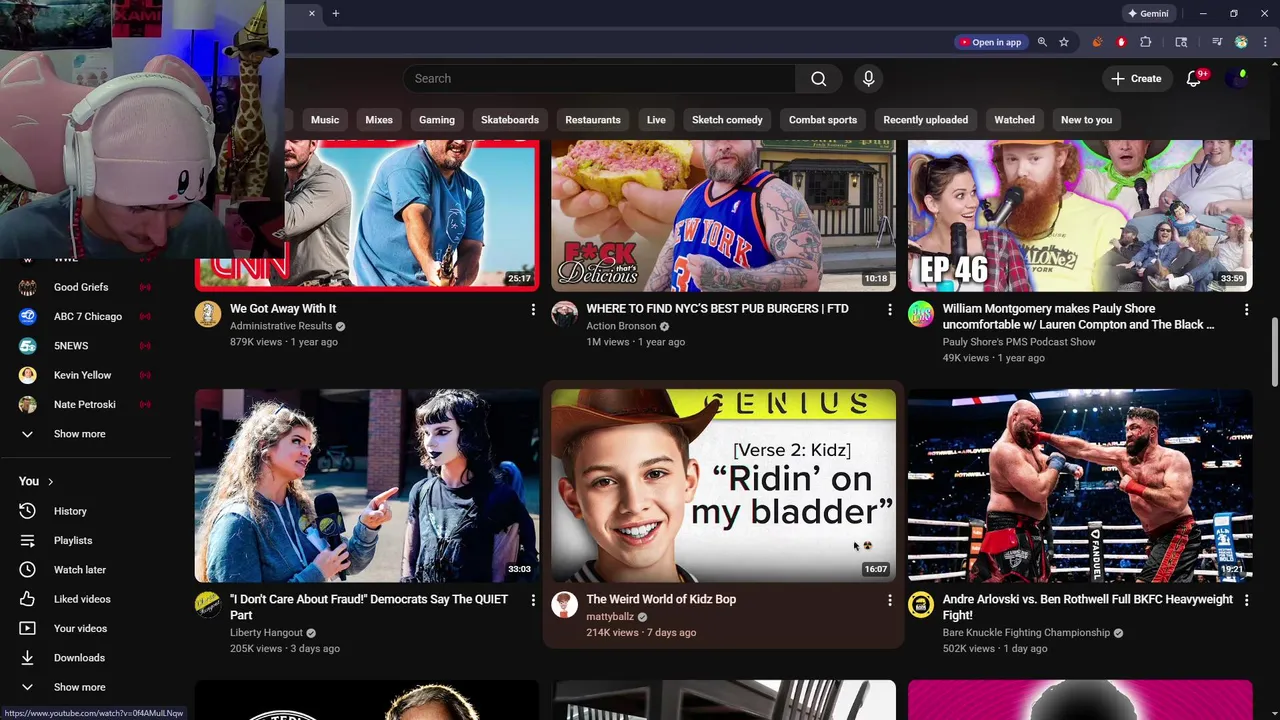The image size is (1280, 720).
Task: Click the red hand ad-blocker extension
Action: click(1121, 42)
